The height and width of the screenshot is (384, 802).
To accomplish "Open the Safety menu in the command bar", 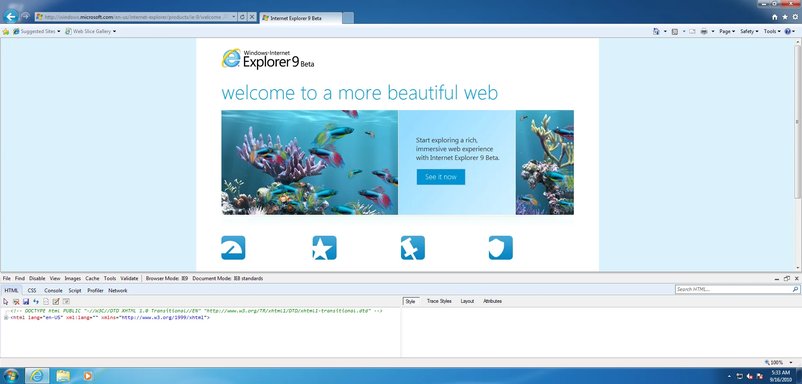I will [749, 31].
